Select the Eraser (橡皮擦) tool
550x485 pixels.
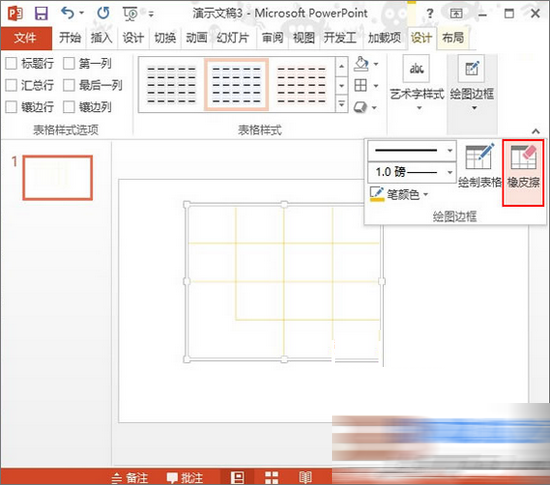pos(523,172)
